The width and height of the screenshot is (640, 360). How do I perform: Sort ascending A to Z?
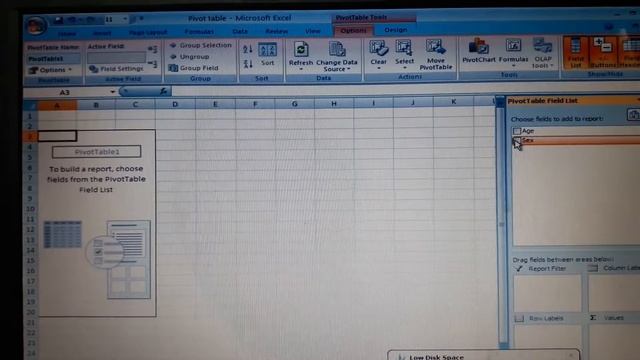click(x=248, y=50)
